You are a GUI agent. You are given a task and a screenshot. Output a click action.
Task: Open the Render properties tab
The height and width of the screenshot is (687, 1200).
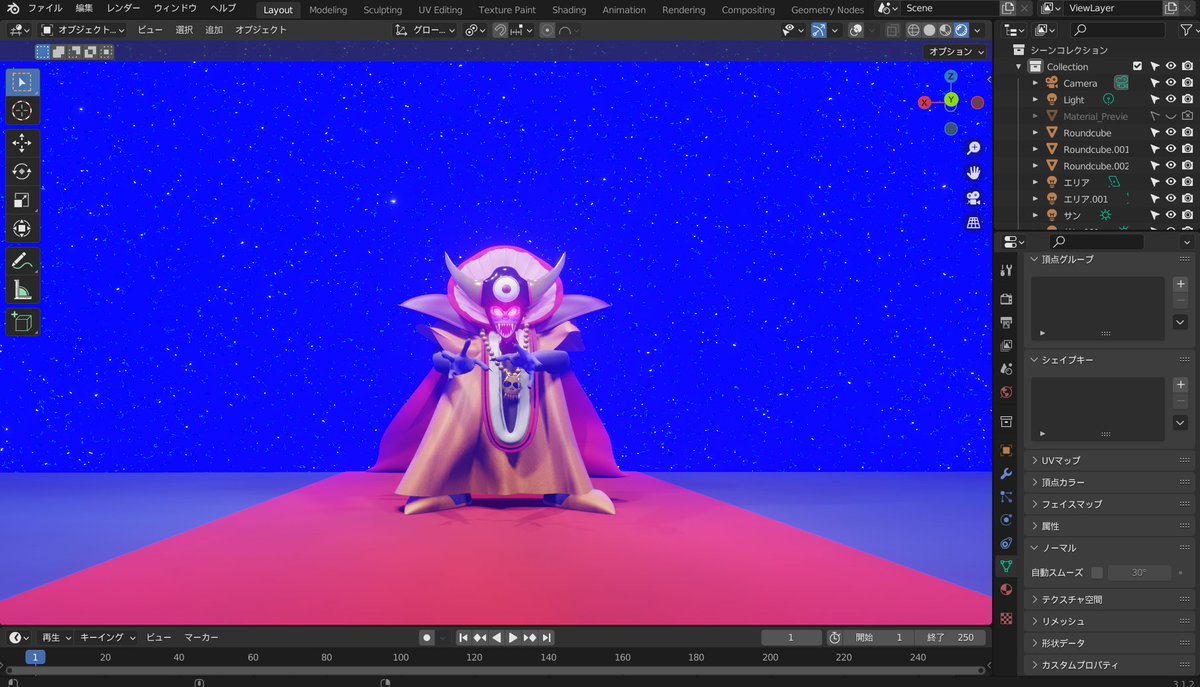click(1006, 299)
